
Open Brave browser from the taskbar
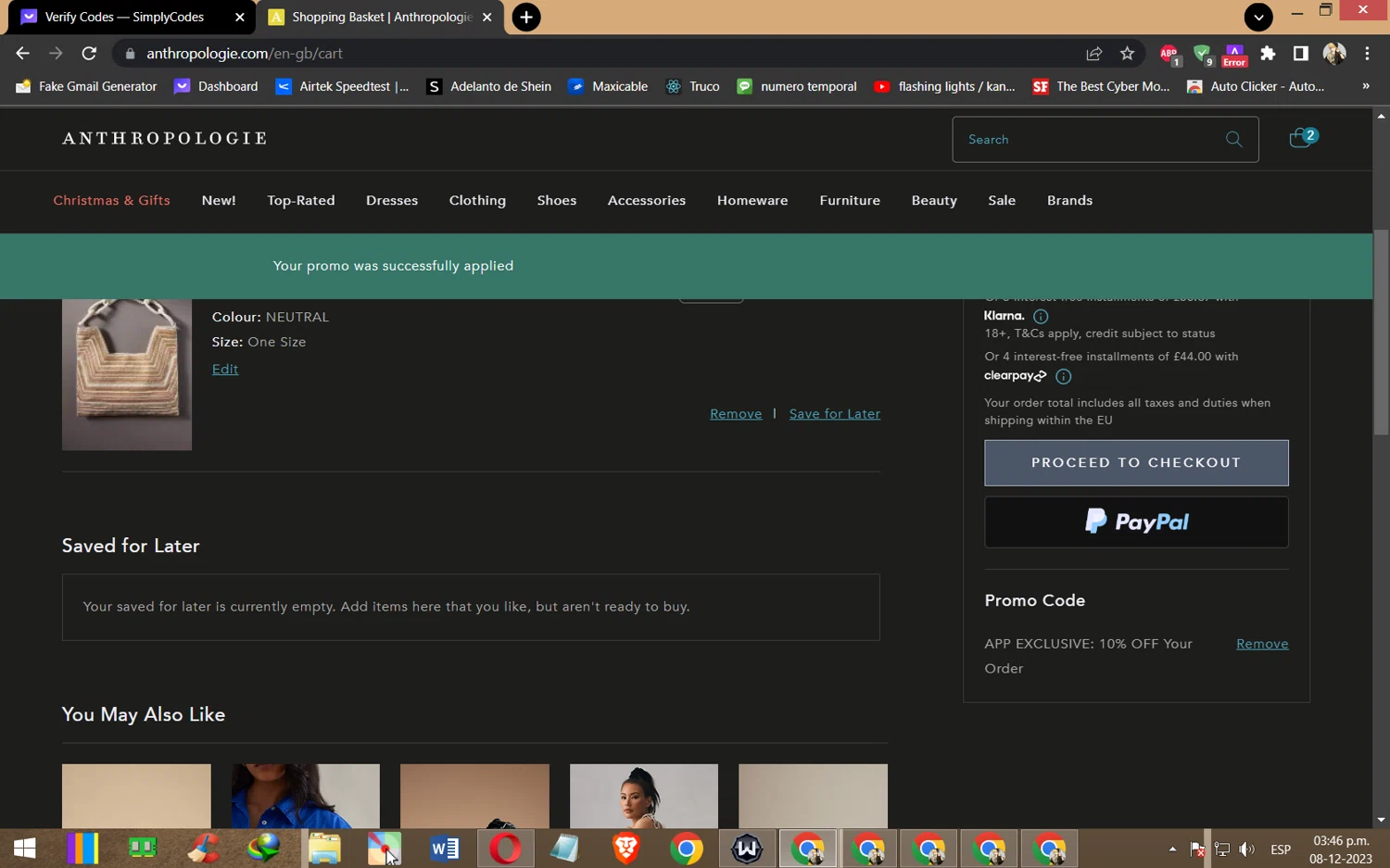click(x=626, y=849)
